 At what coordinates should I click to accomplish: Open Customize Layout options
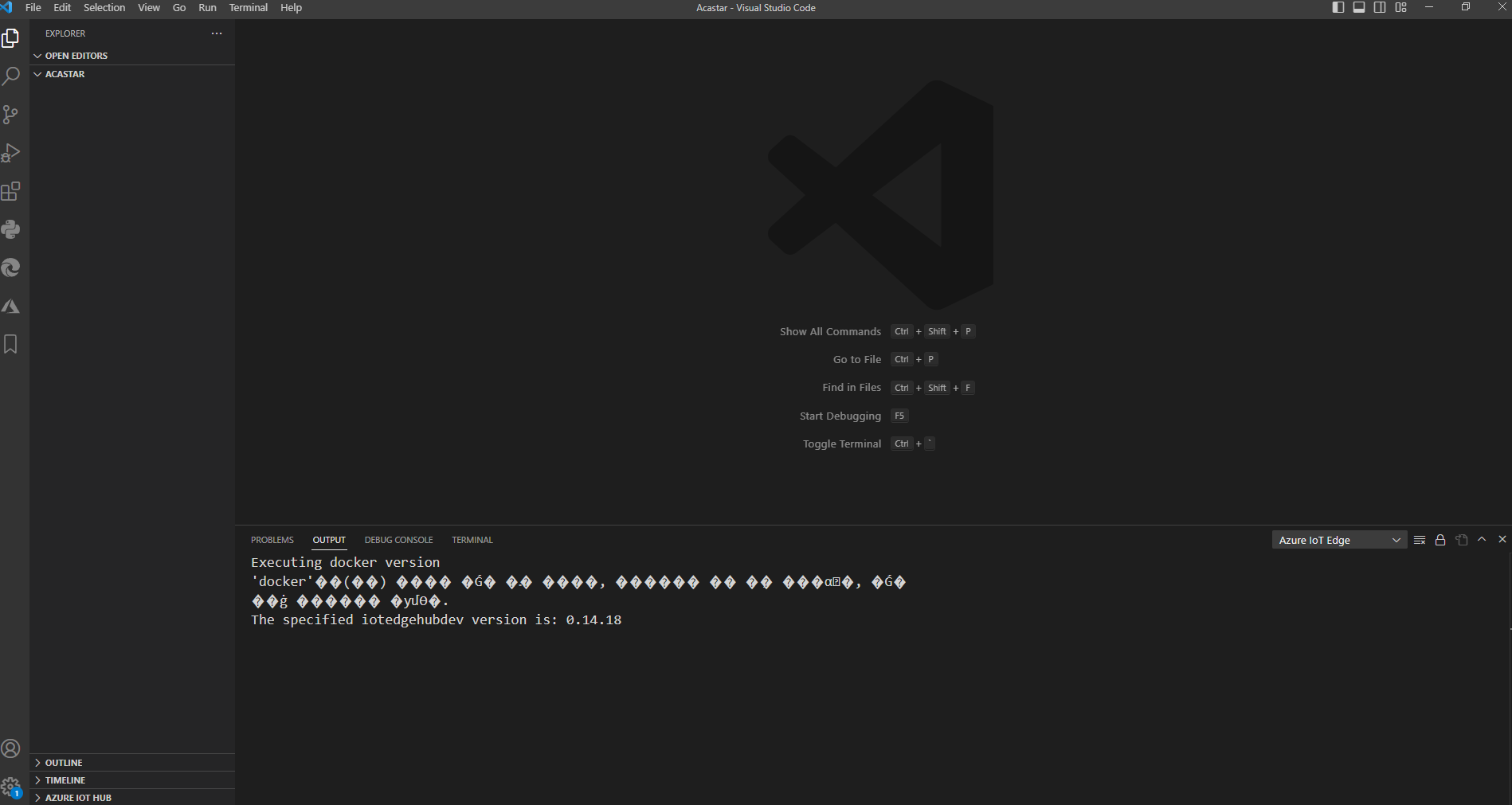coord(1400,7)
